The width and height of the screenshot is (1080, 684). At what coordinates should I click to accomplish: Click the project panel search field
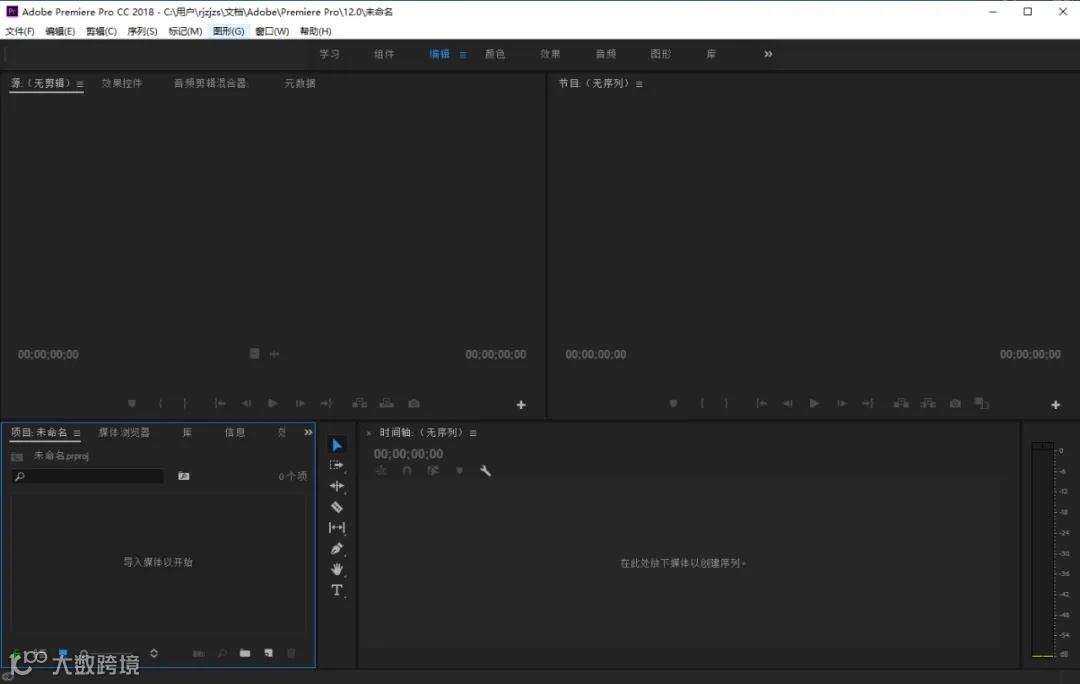87,476
